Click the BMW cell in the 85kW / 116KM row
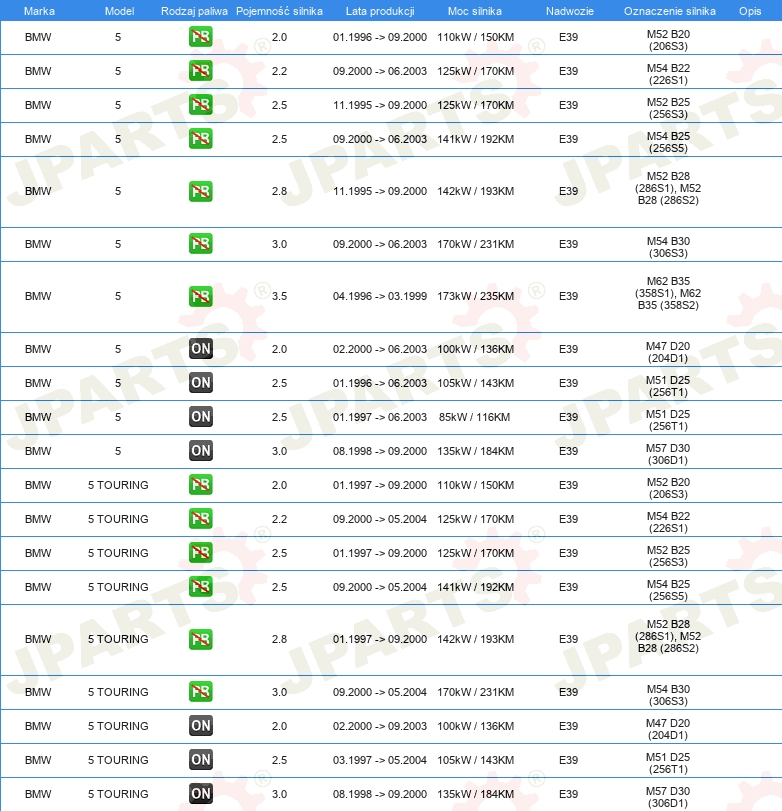782x811 pixels. coord(38,417)
